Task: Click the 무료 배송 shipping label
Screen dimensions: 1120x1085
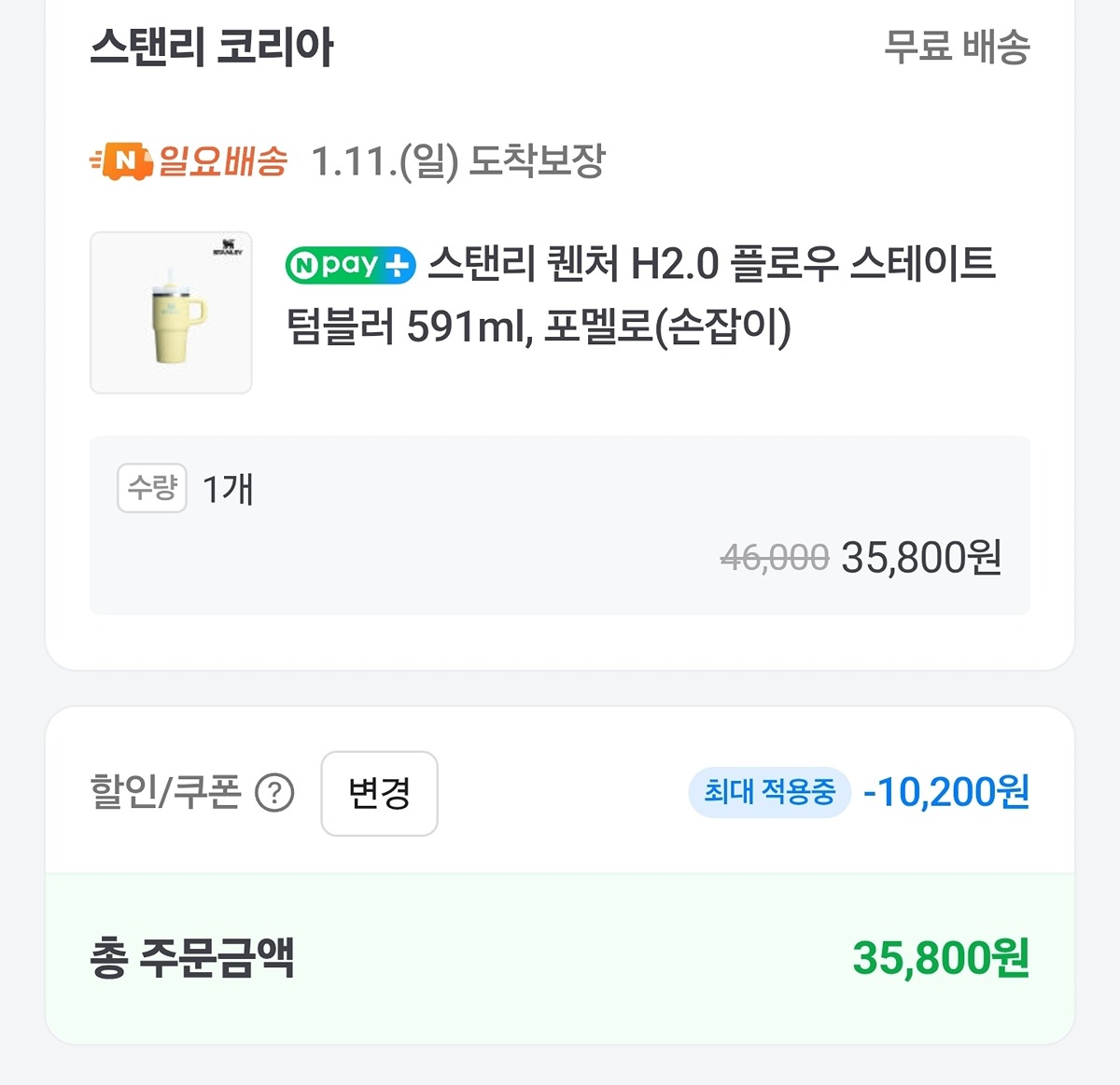Action: (956, 47)
